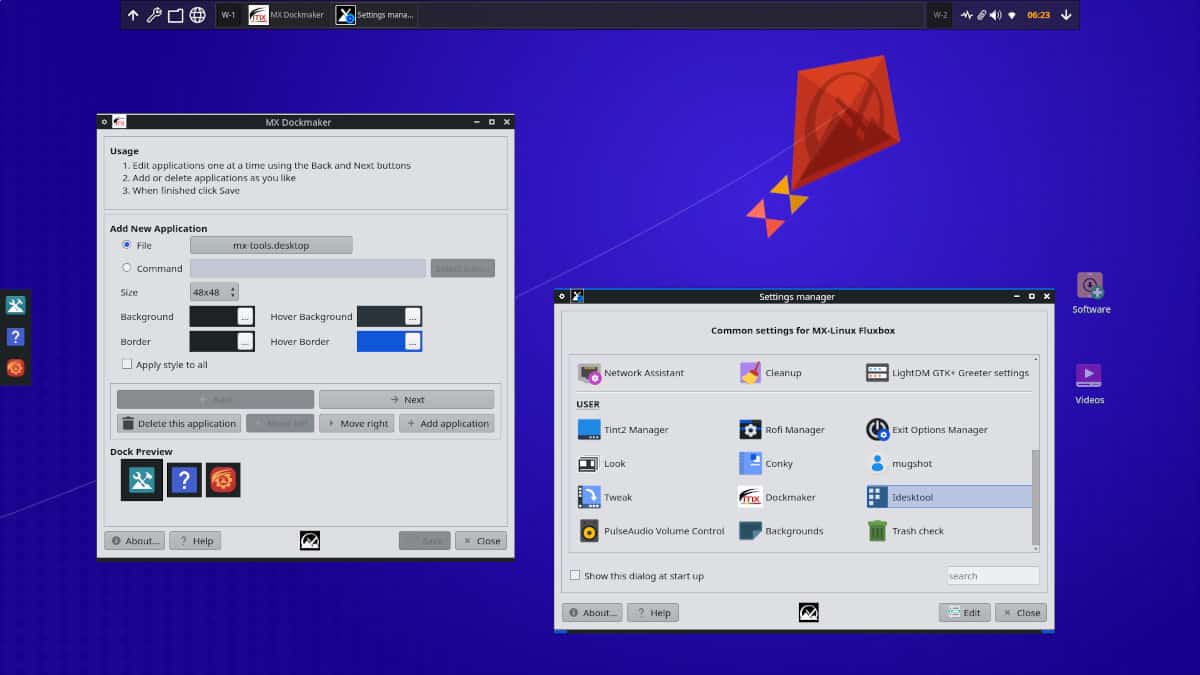Select the question mark icon in Dock Preview
Image resolution: width=1200 pixels, height=675 pixels.
pos(184,480)
